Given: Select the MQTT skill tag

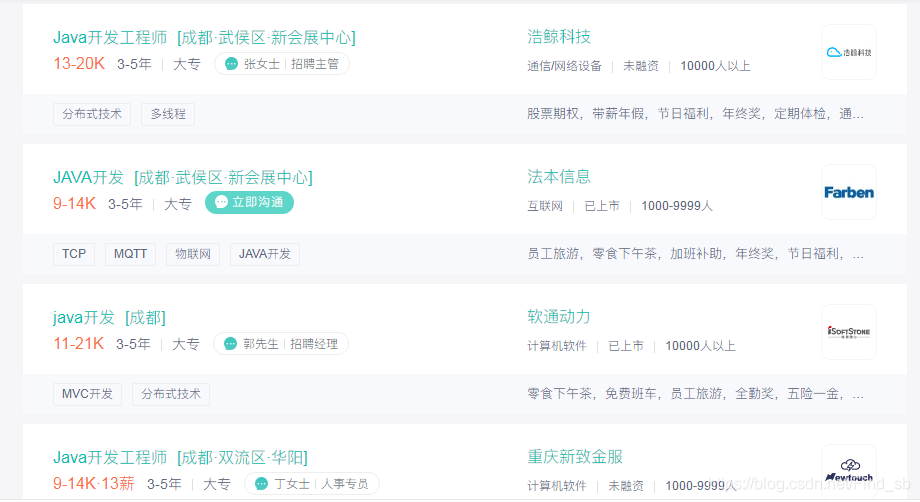Looking at the screenshot, I should point(130,254).
